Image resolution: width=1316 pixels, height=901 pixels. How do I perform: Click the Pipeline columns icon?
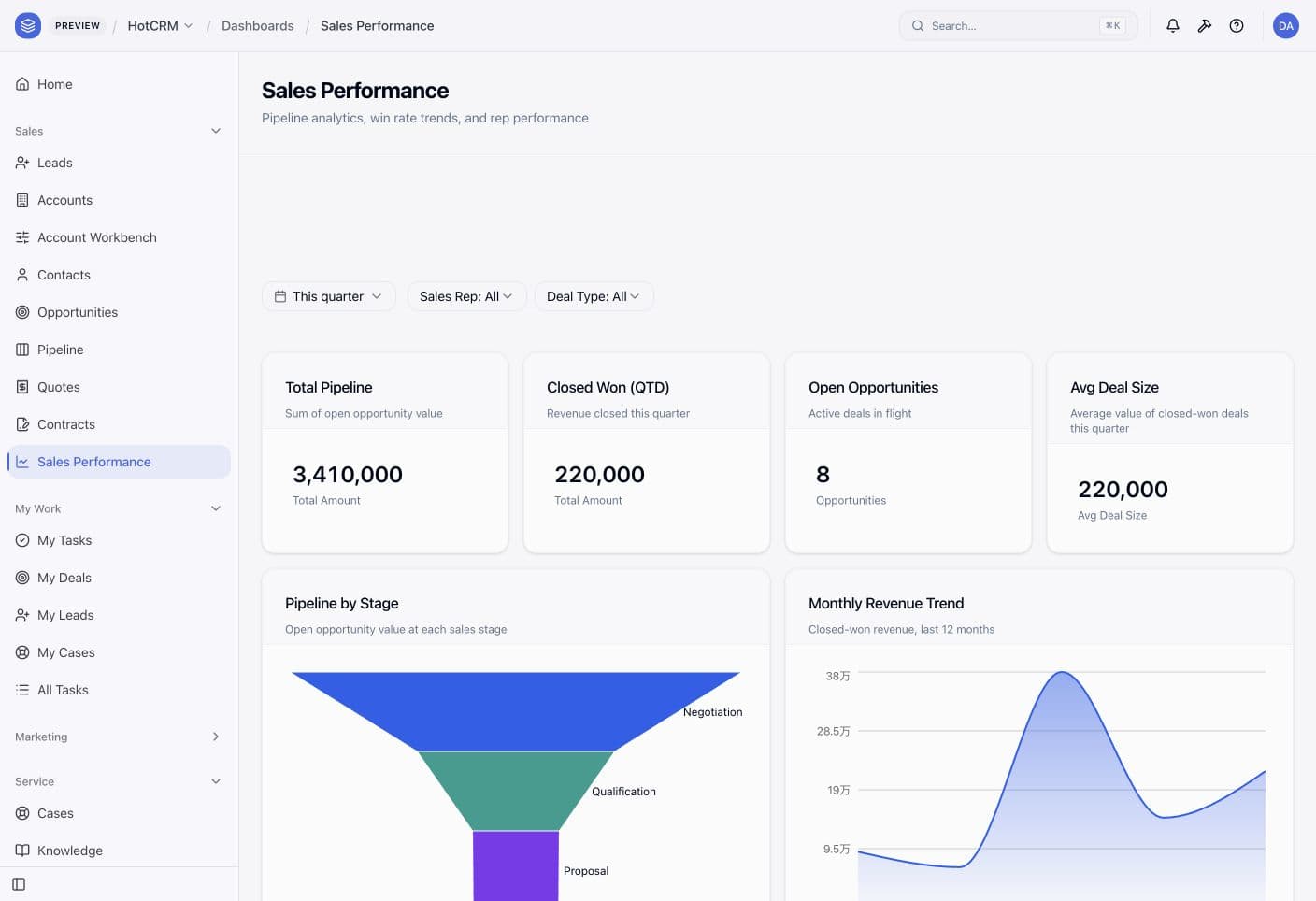point(22,350)
